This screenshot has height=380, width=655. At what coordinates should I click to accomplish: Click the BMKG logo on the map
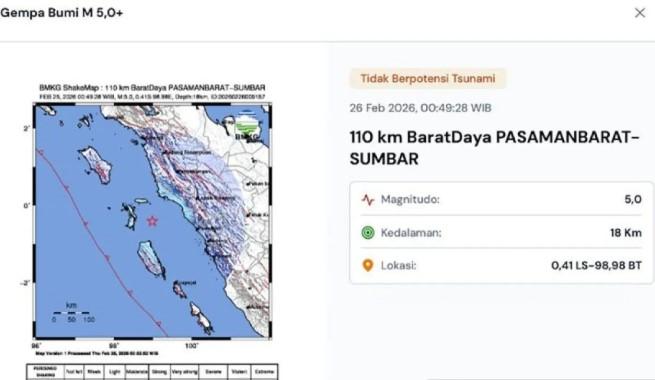pos(247,126)
